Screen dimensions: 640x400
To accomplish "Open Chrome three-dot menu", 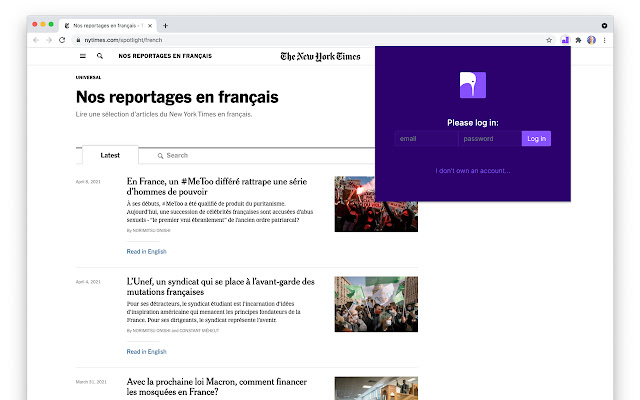I will point(604,40).
